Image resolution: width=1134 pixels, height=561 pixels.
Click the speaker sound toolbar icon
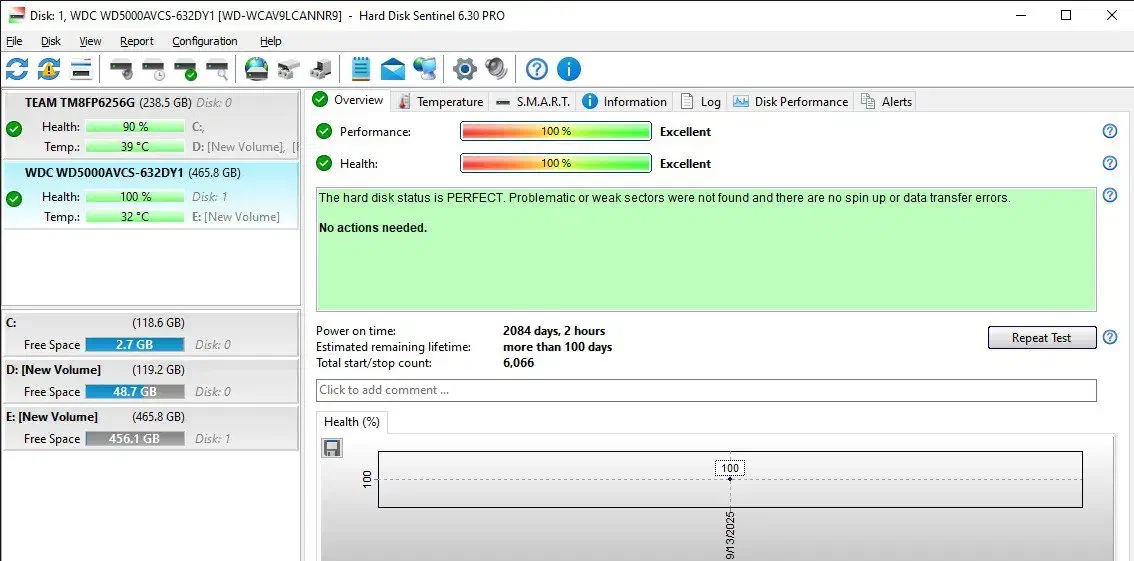[497, 69]
